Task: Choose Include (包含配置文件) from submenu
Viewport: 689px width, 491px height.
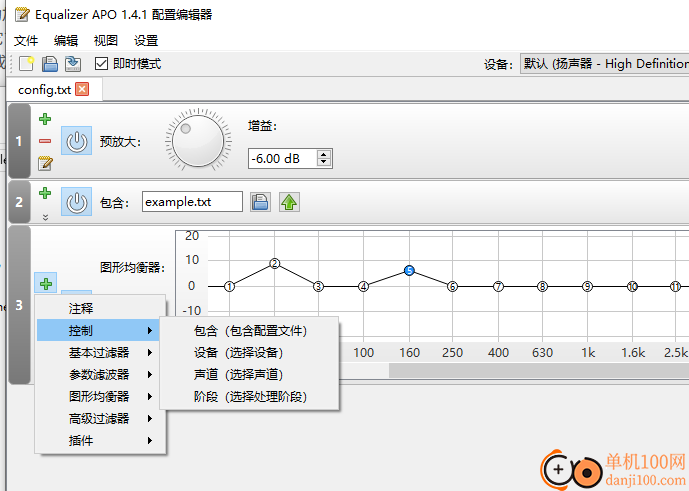Action: pyautogui.click(x=250, y=331)
